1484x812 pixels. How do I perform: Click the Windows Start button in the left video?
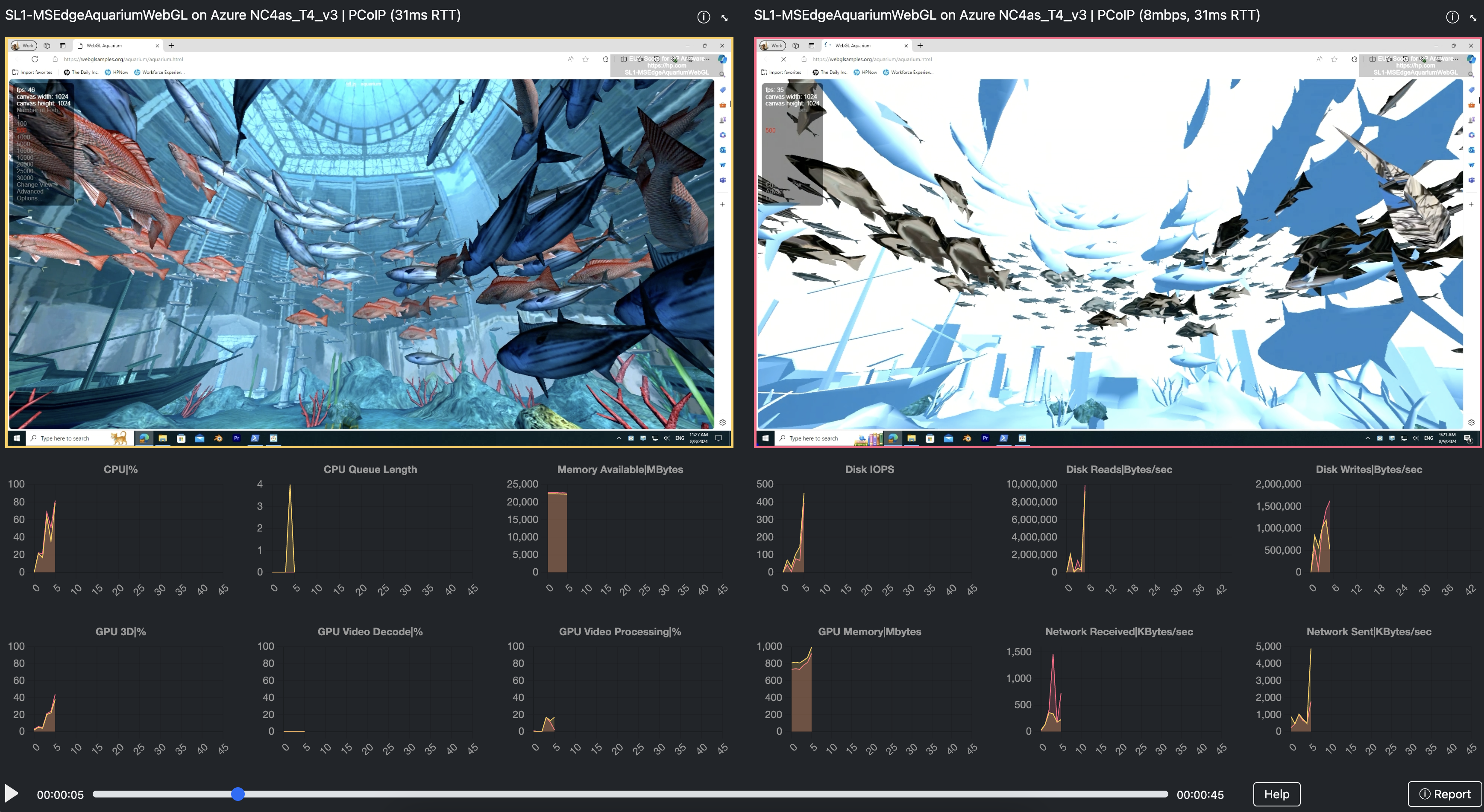point(17,438)
